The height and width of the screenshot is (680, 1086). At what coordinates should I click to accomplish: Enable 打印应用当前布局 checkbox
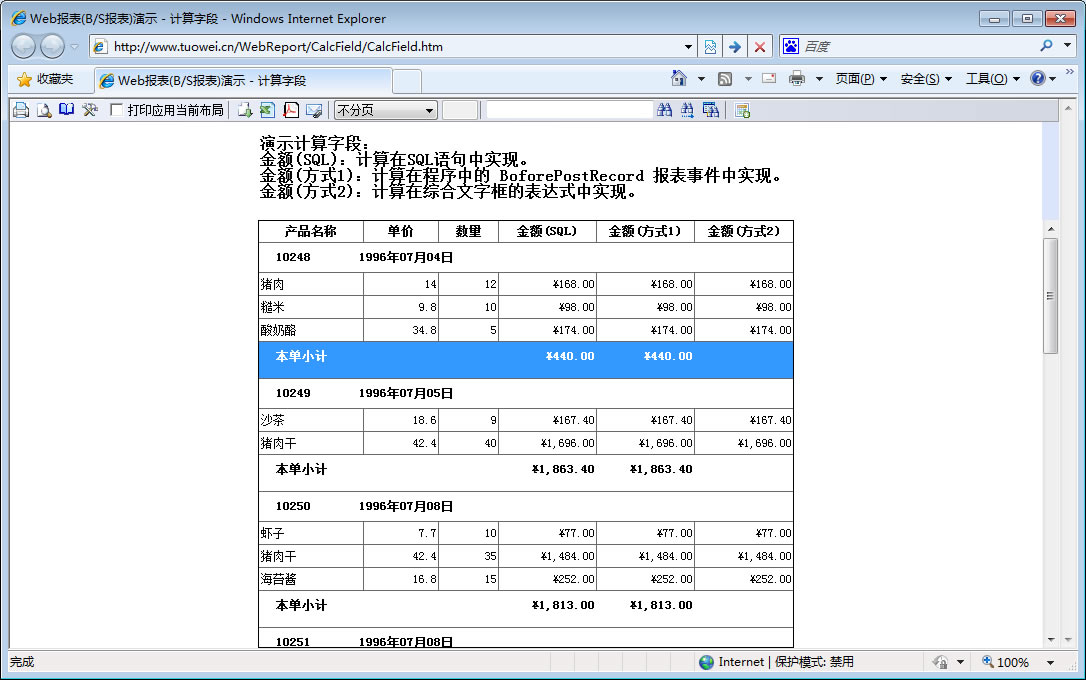[x=117, y=110]
